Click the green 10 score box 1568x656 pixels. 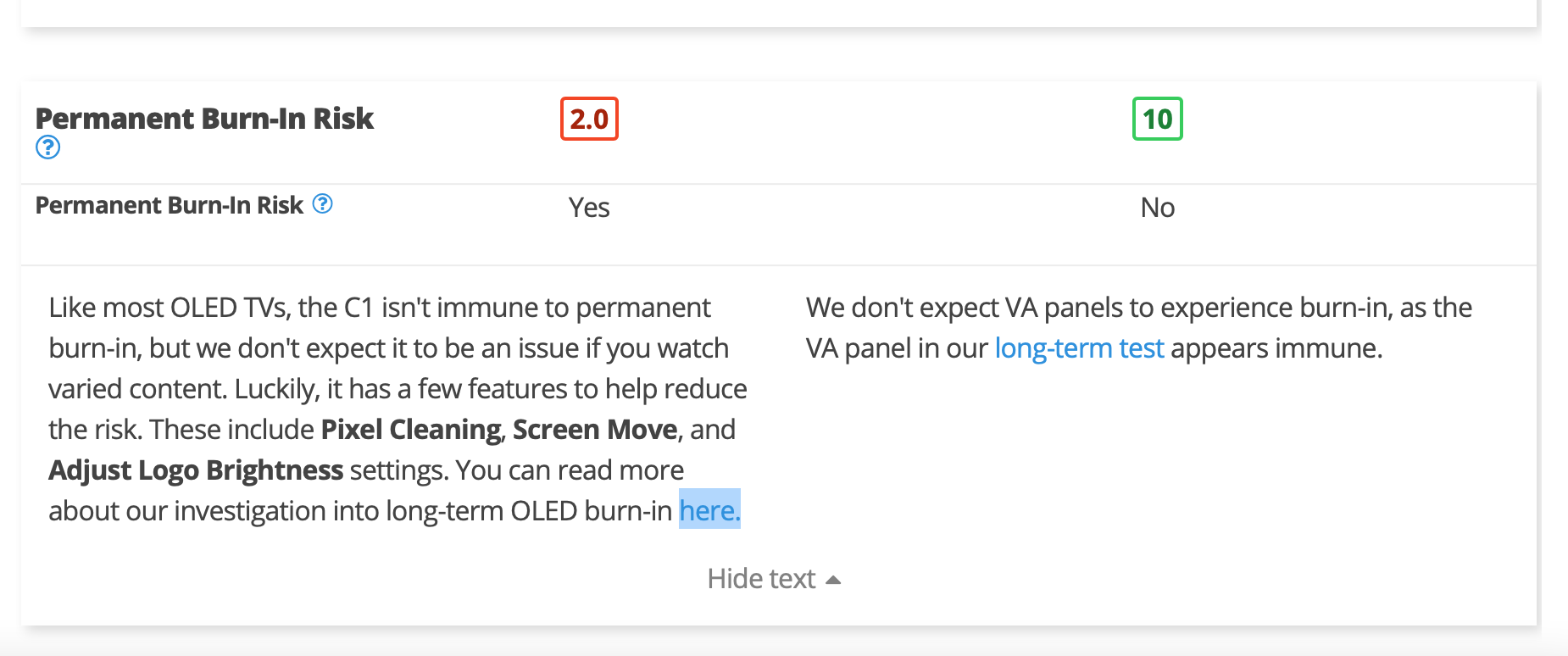(x=1157, y=119)
